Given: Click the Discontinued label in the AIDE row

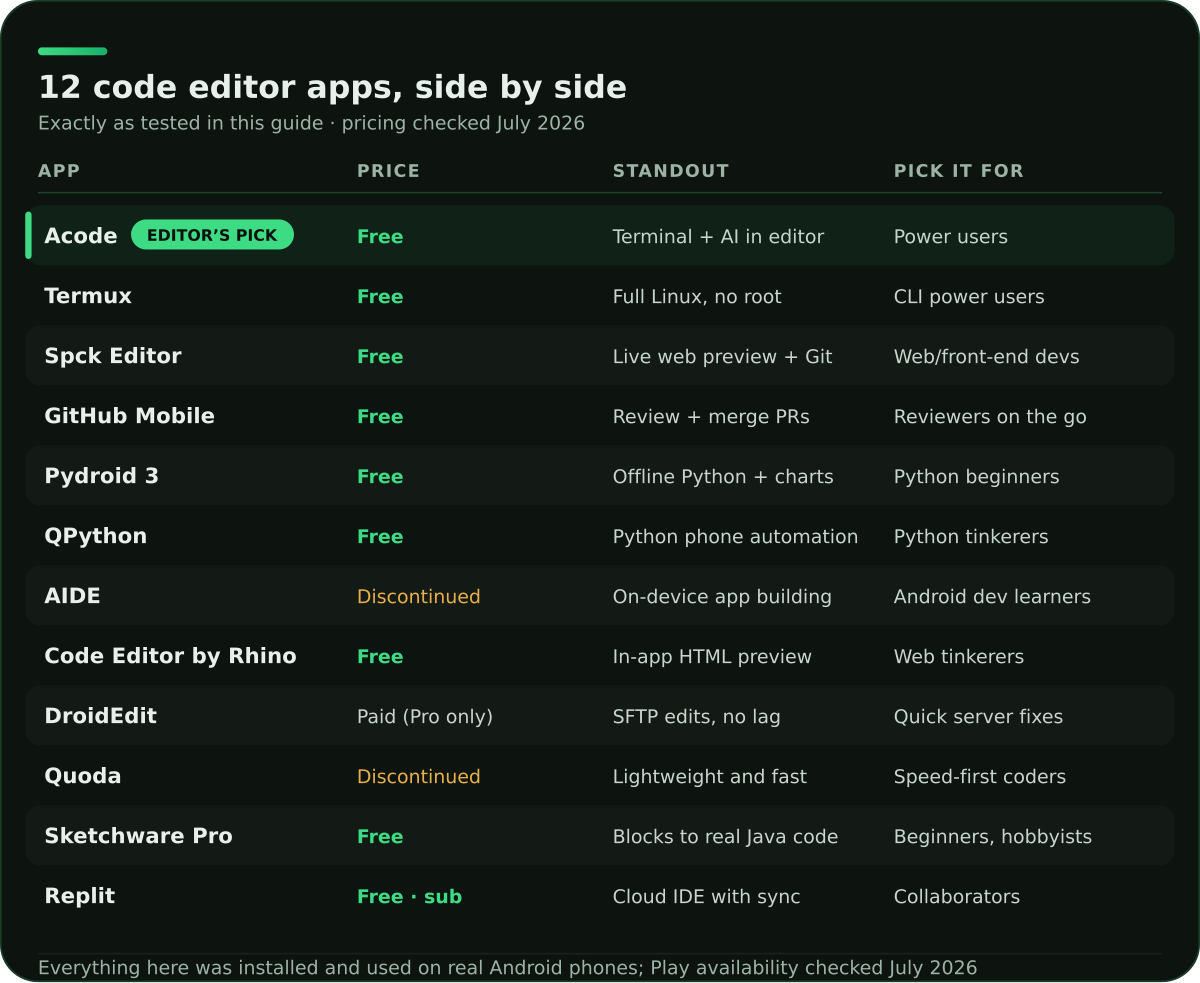Looking at the screenshot, I should [418, 597].
